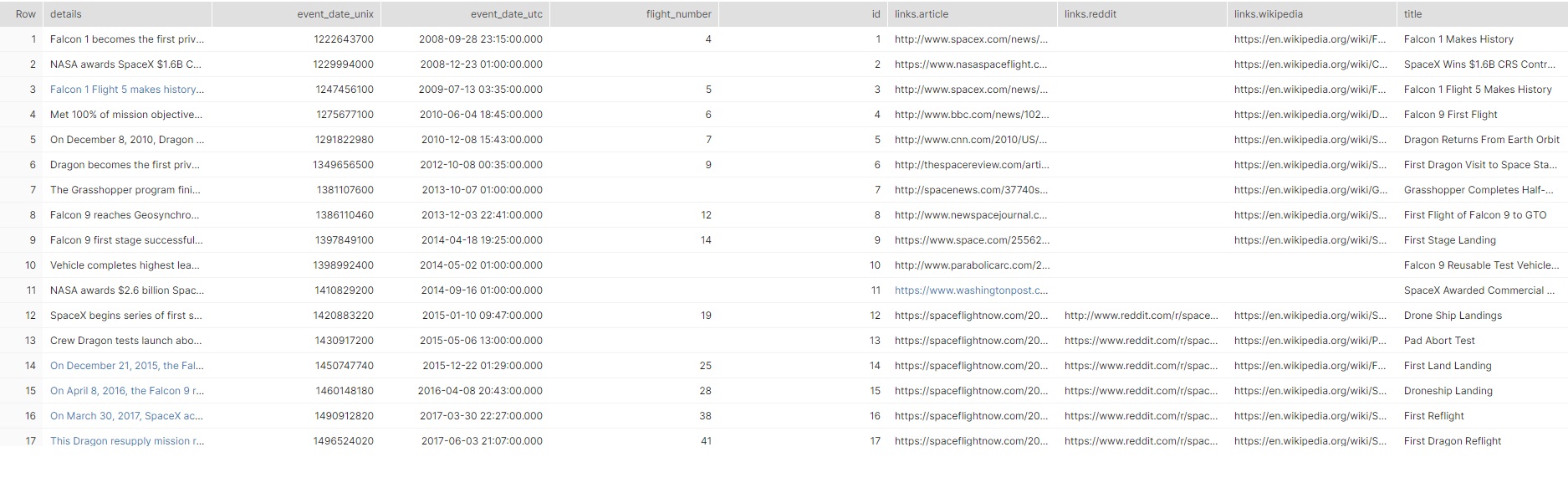Screen dimensions: 1568x483
Task: Select event date 2010-06-04 18:45:00.000 cell
Action: coord(481,115)
